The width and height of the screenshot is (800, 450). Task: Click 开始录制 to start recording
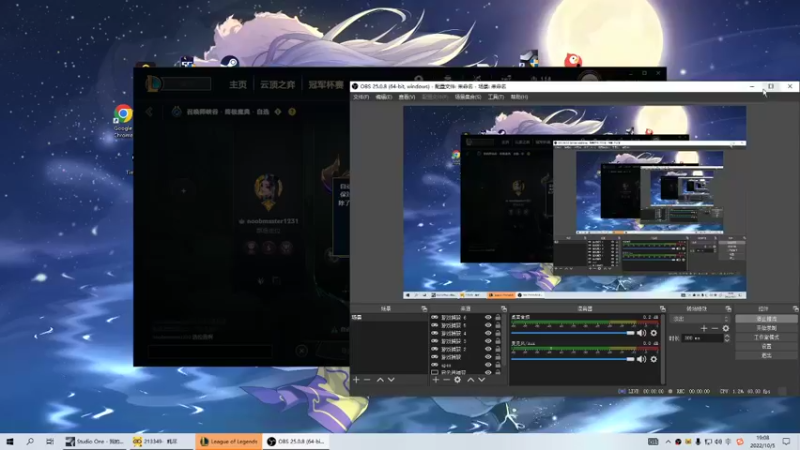point(766,328)
